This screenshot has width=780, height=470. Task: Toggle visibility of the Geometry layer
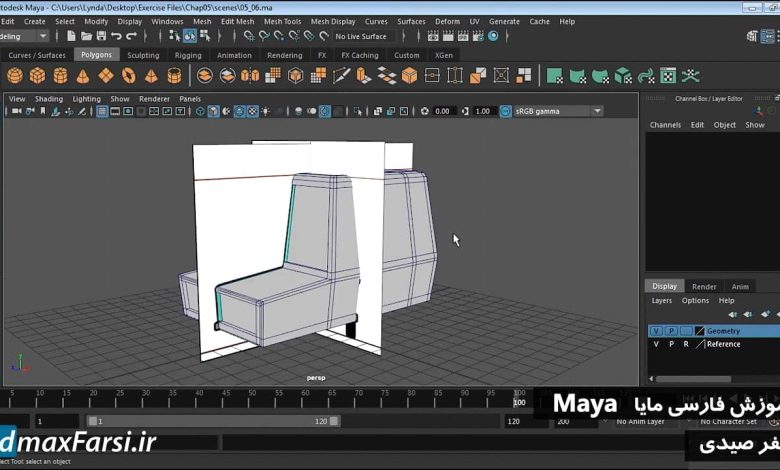point(656,331)
